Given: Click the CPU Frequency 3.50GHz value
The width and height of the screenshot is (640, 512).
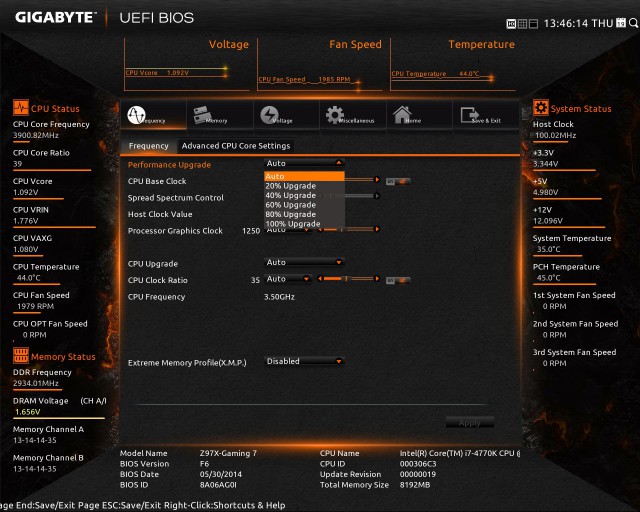Looking at the screenshot, I should point(279,297).
